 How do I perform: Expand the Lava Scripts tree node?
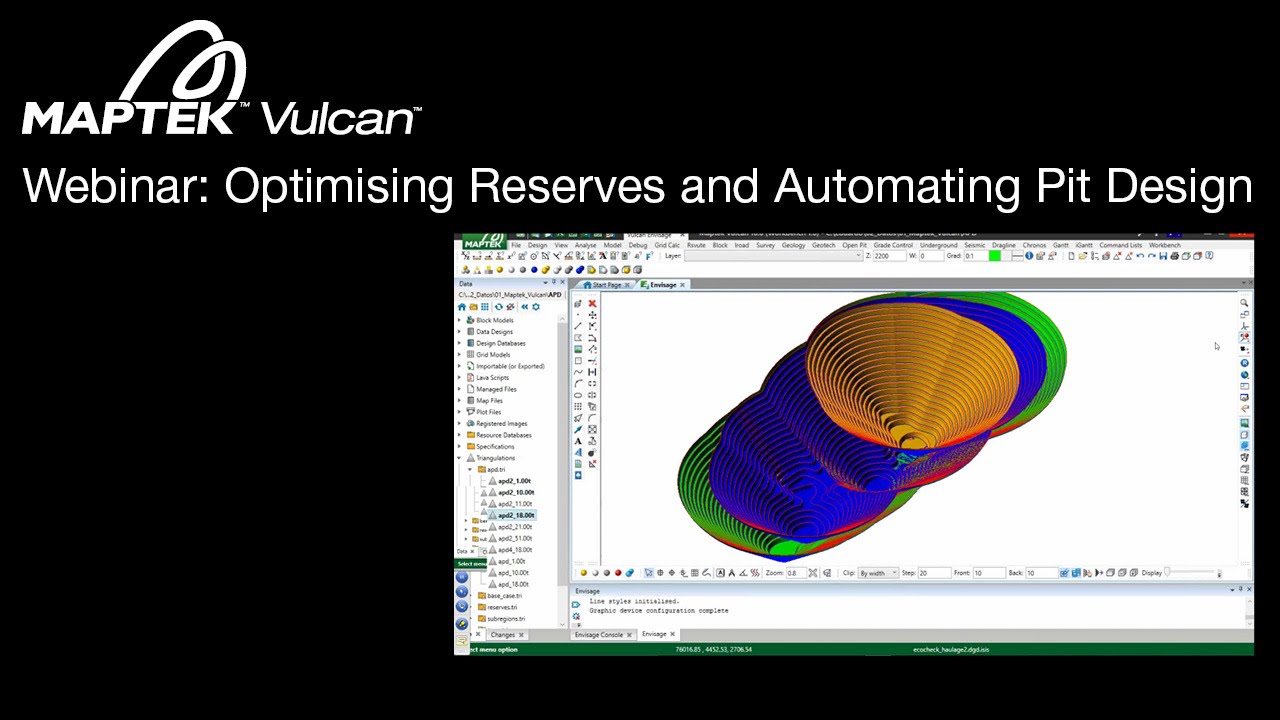pos(460,378)
